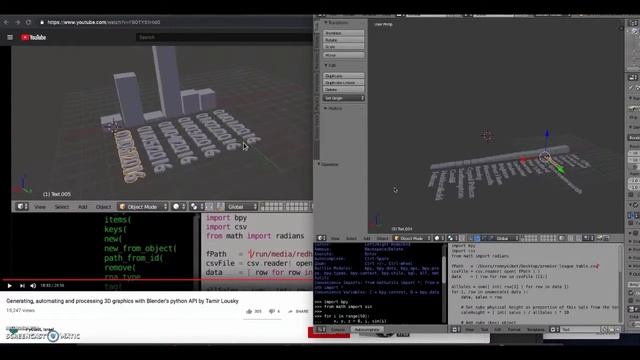Viewport: 640px width, 360px height.
Task: Open Global transform orientation dropdown in Blender
Action: tap(507, 238)
